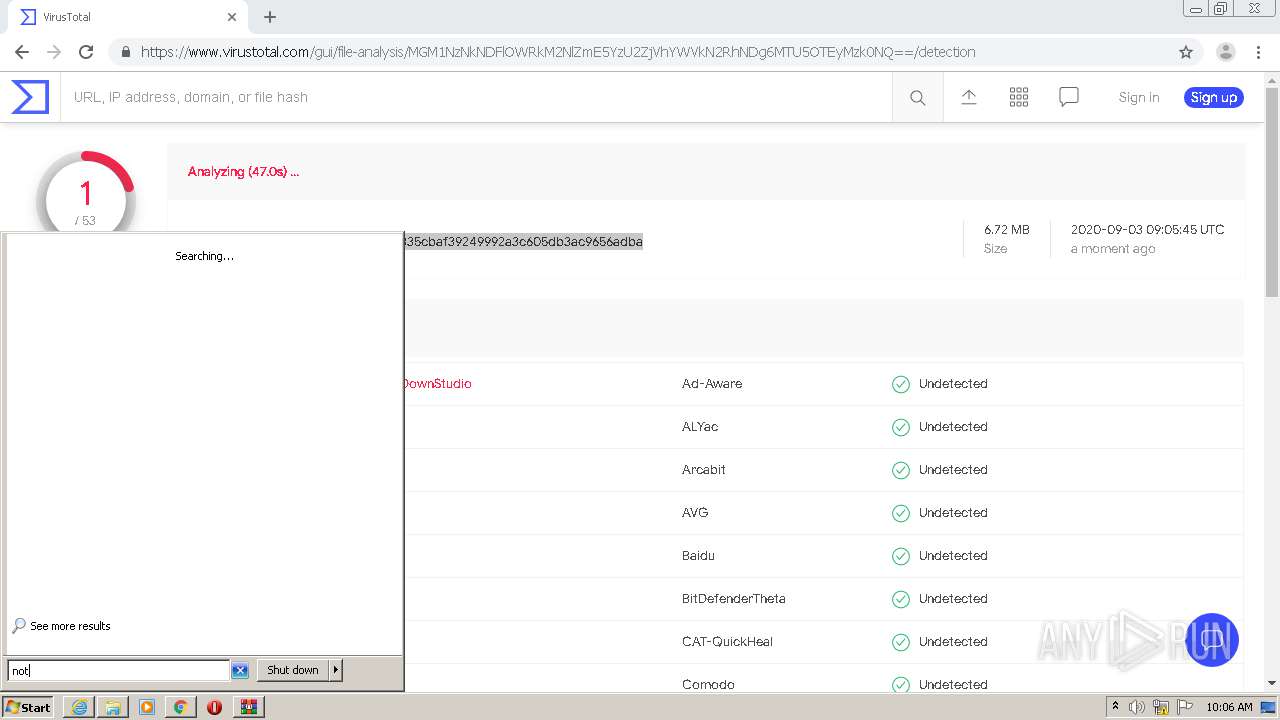Click the Analyzing status text
The height and width of the screenshot is (720, 1280).
pos(243,172)
